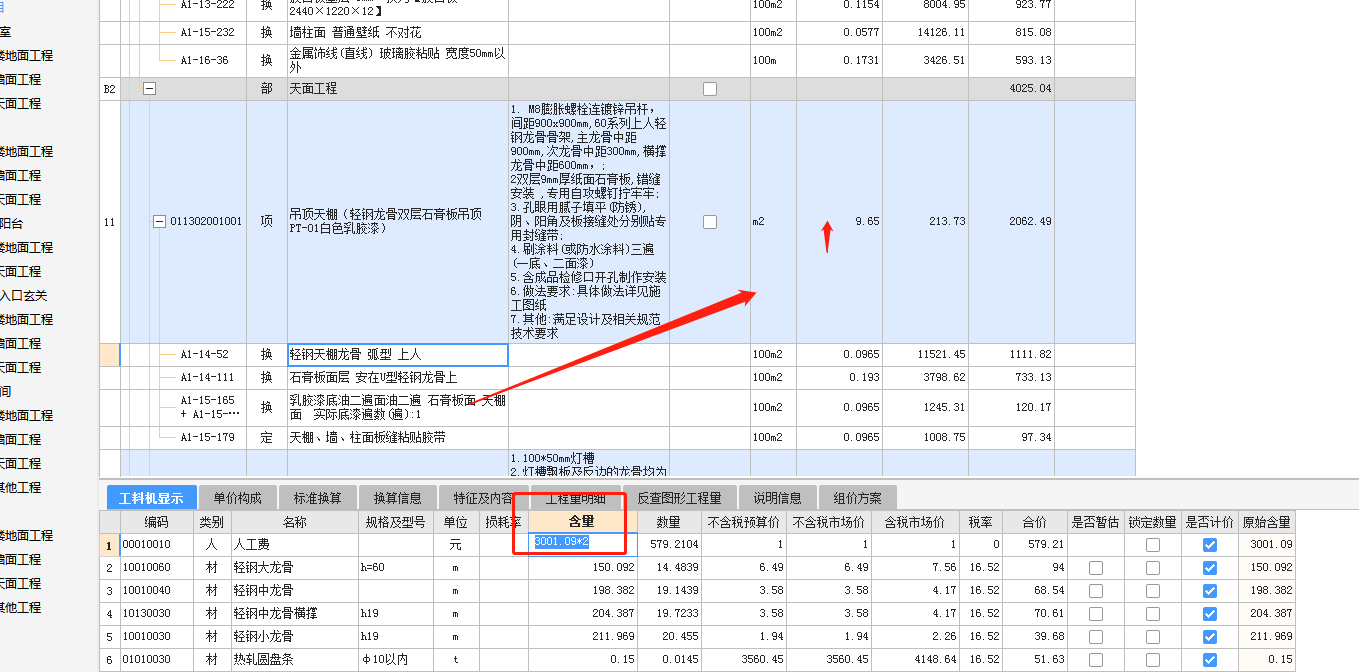Select row A1-14-111 code cell
1359x672 pixels.
(207, 378)
